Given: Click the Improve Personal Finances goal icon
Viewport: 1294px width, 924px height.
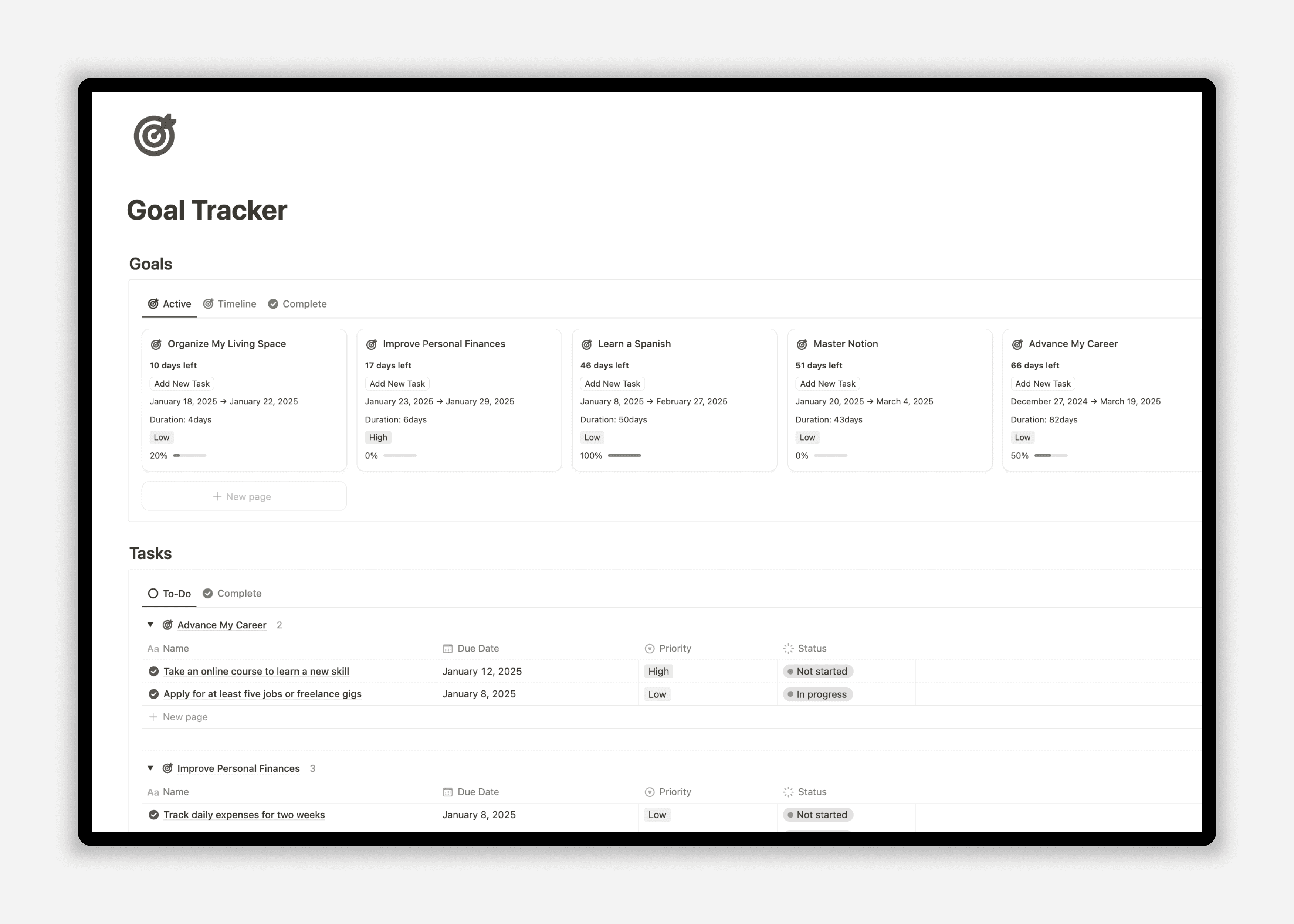Looking at the screenshot, I should tap(371, 344).
